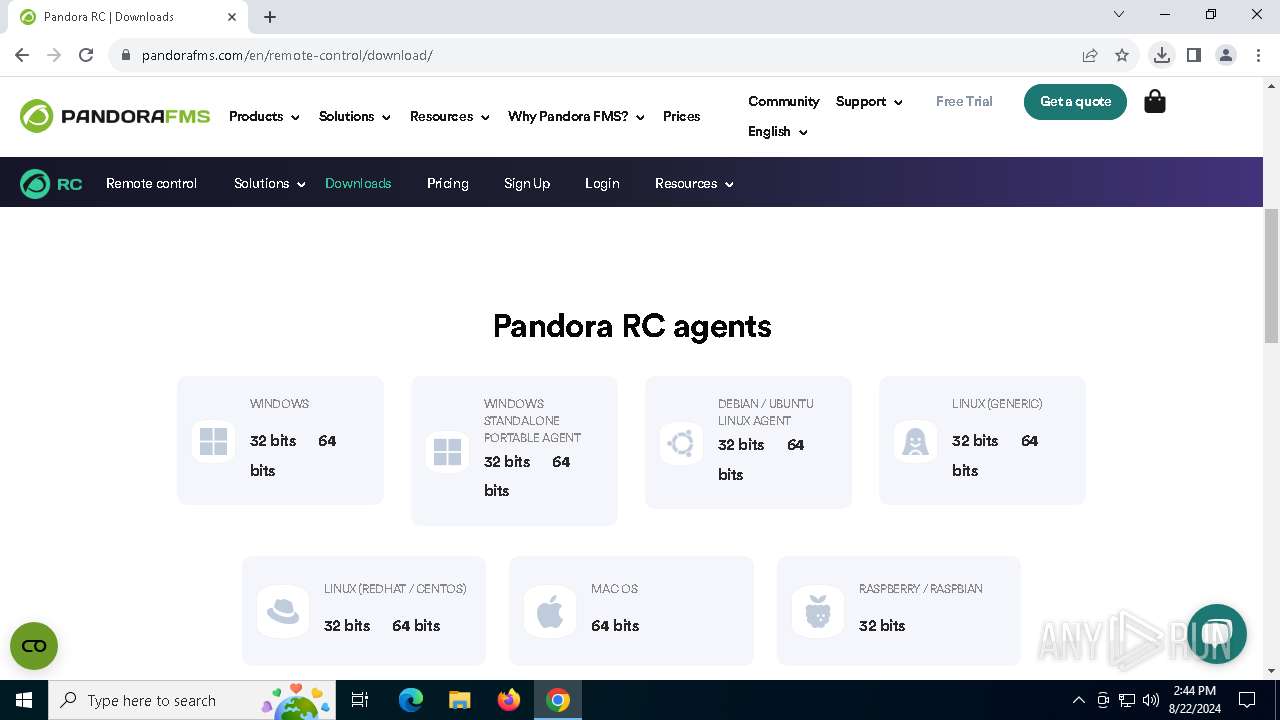Screen dimensions: 1280x720
Task: Go to Remote control in RC bar
Action: [151, 184]
